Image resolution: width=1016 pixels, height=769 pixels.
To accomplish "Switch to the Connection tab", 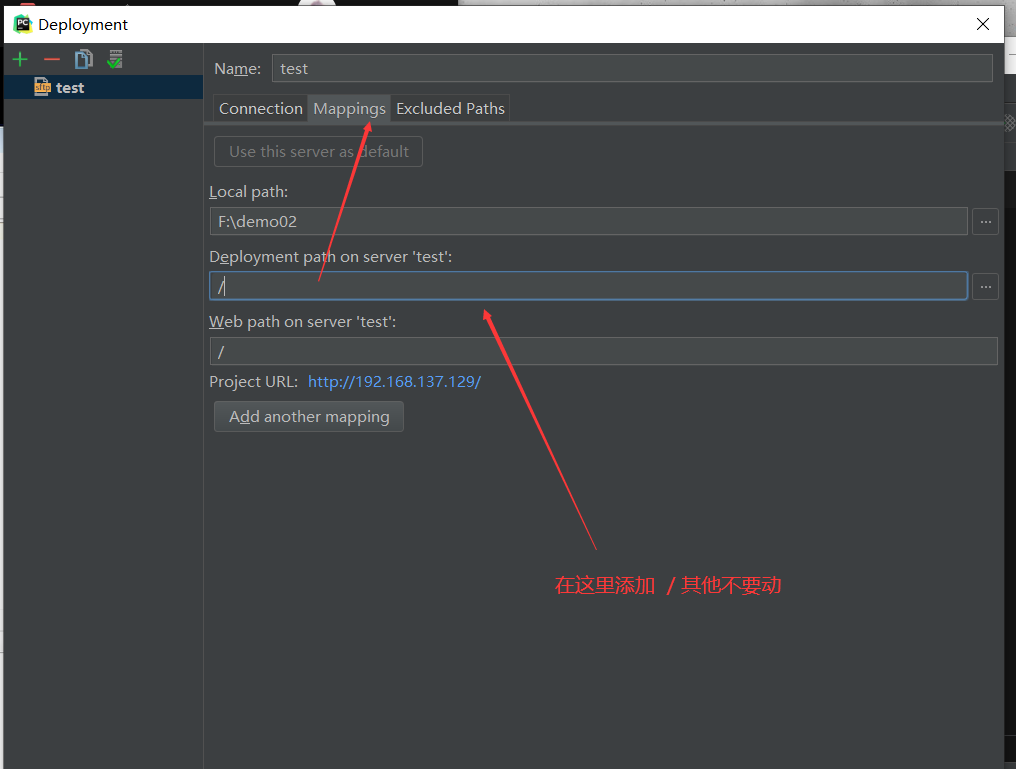I will coord(260,108).
